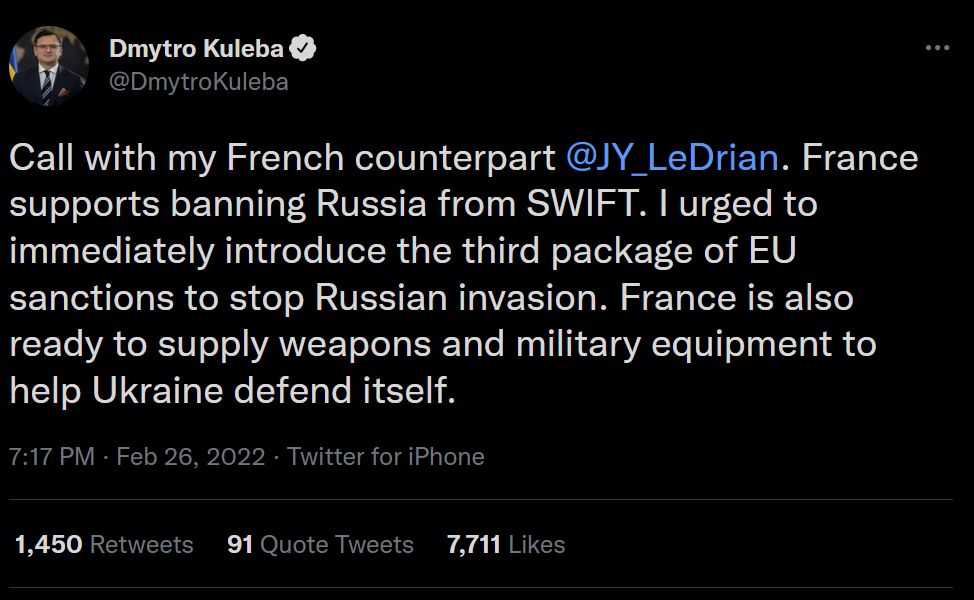Click the 7,711 likes count number
974x600 pixels.
pos(474,545)
